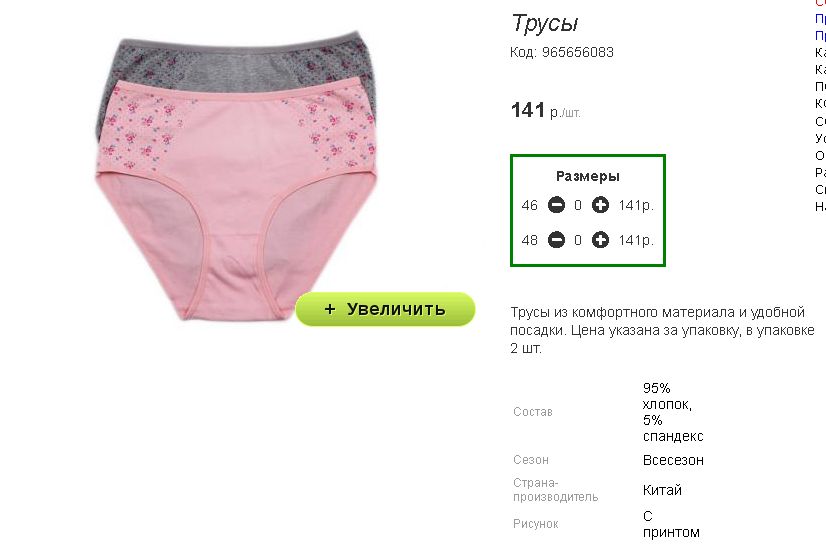Increase quantity for size 48
Viewport: 826px width, 550px height.
pyautogui.click(x=600, y=240)
